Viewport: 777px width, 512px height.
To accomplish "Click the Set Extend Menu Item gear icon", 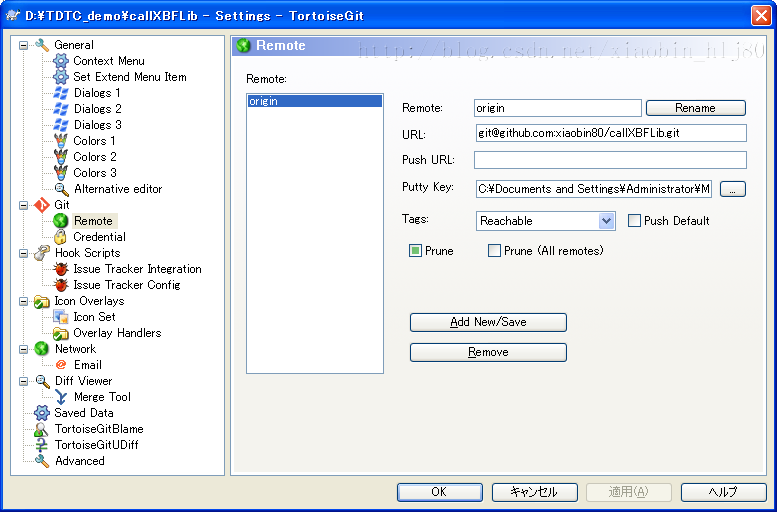I will [x=60, y=77].
